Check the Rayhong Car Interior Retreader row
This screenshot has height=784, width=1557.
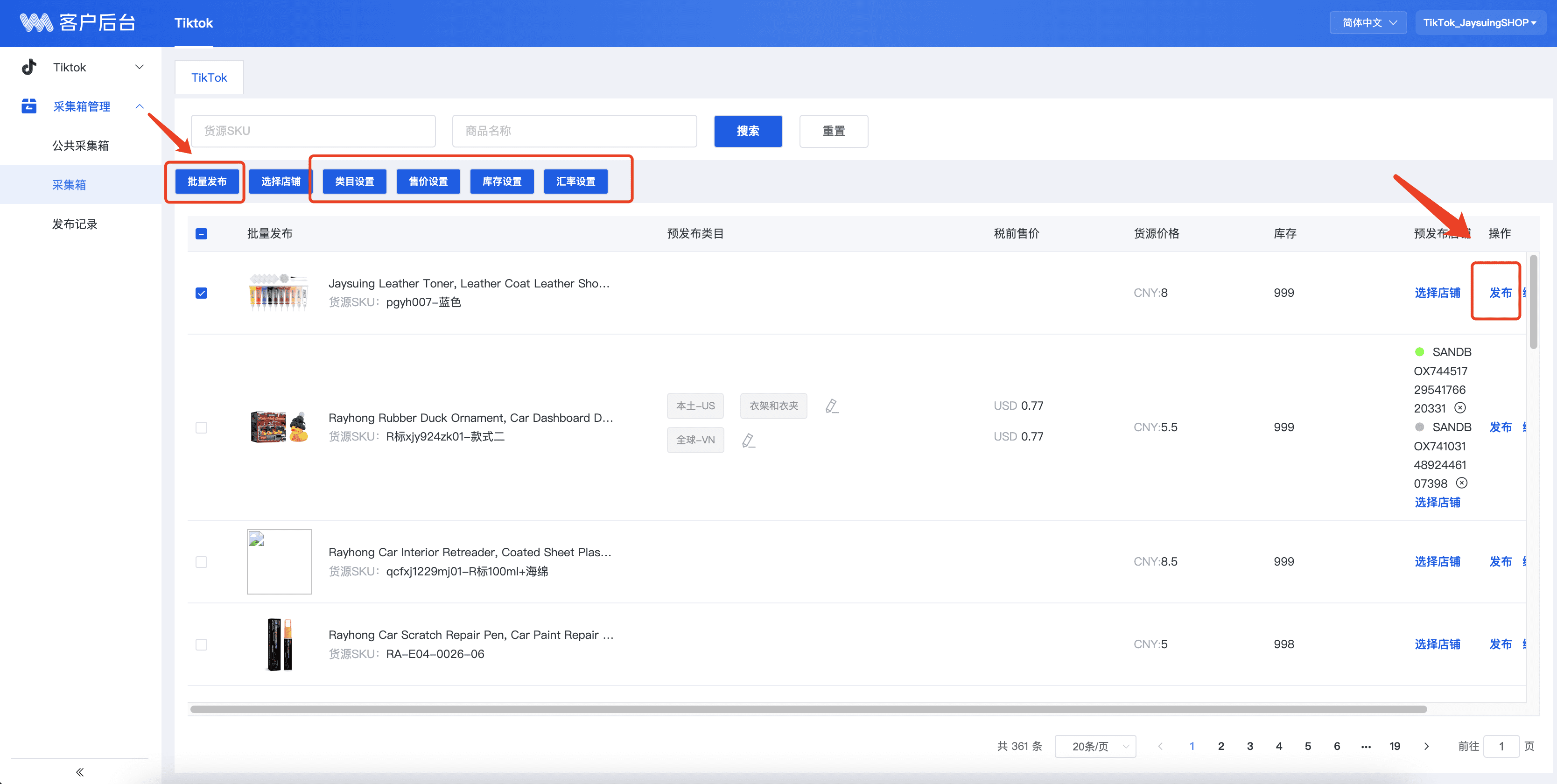(x=202, y=562)
